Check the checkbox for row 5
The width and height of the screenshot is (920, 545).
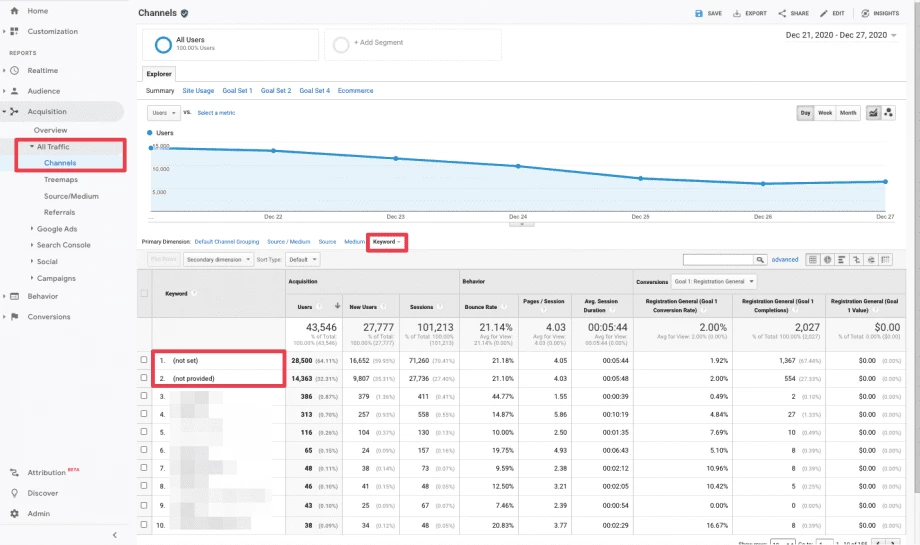[x=144, y=432]
